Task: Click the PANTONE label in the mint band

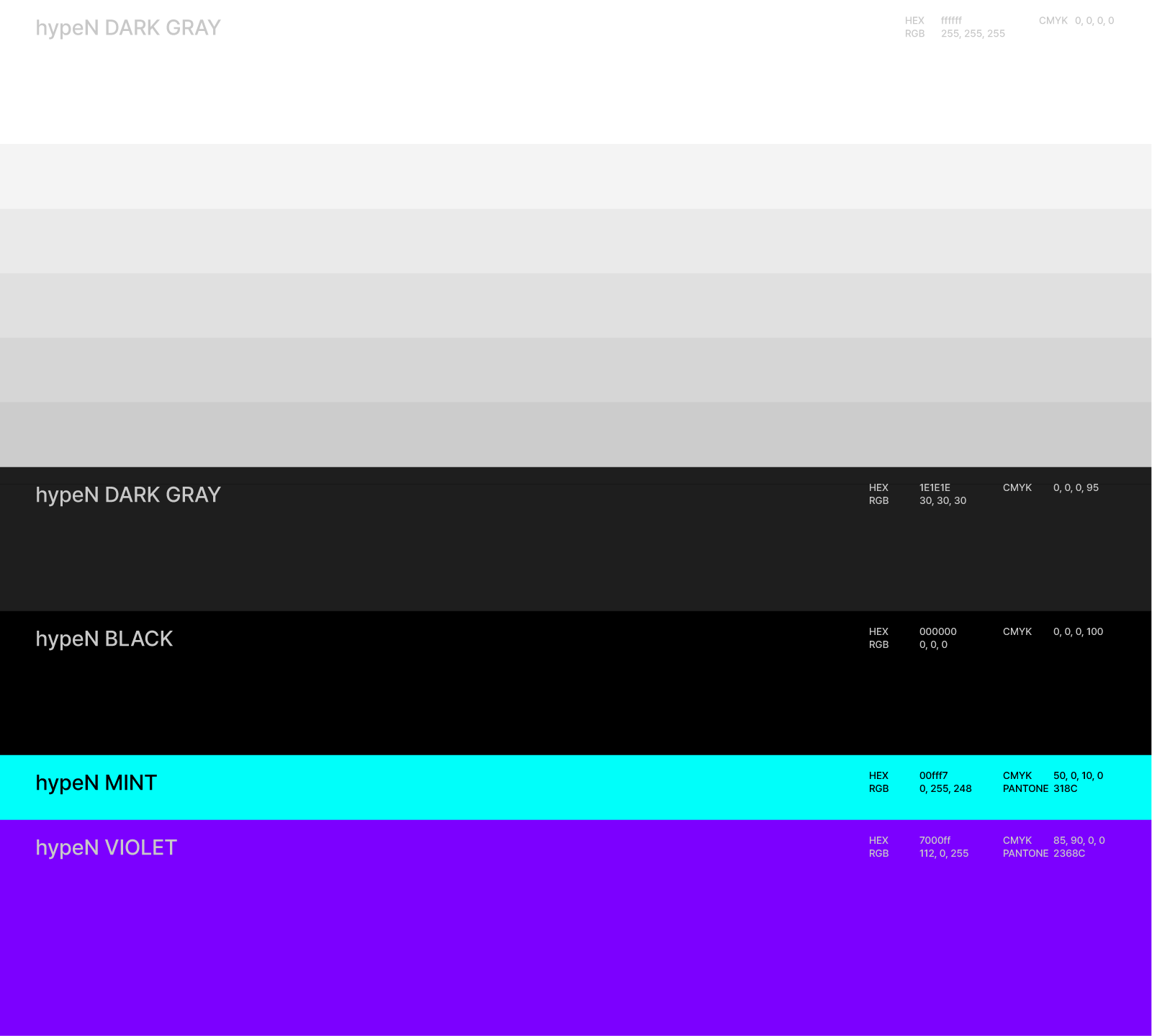Action: click(1025, 789)
